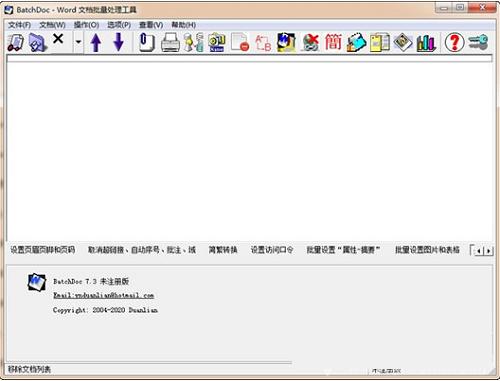Switch to 取消超链接、自动序号 tab
Screen dimensions: 500x381
pyautogui.click(x=142, y=250)
